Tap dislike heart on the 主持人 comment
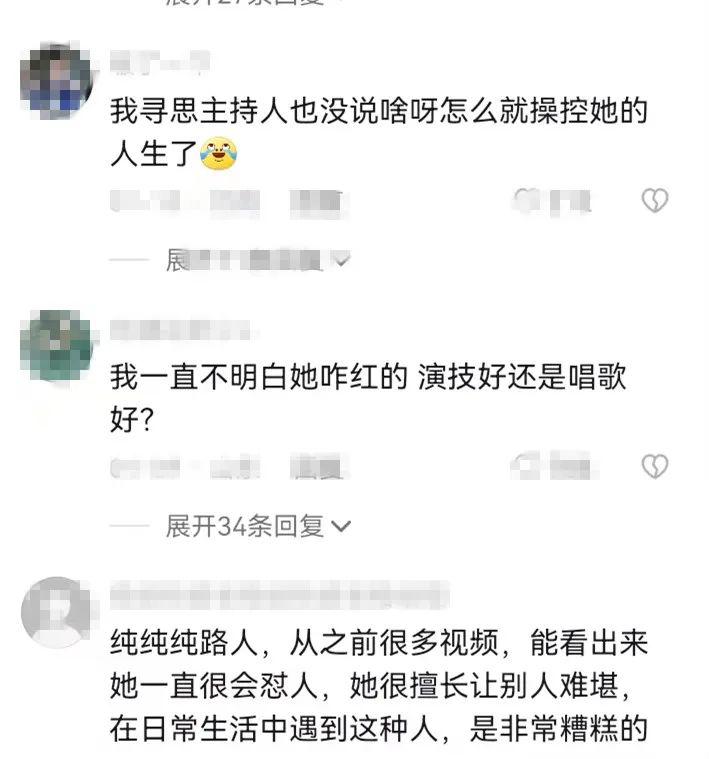709x759 pixels. point(655,200)
